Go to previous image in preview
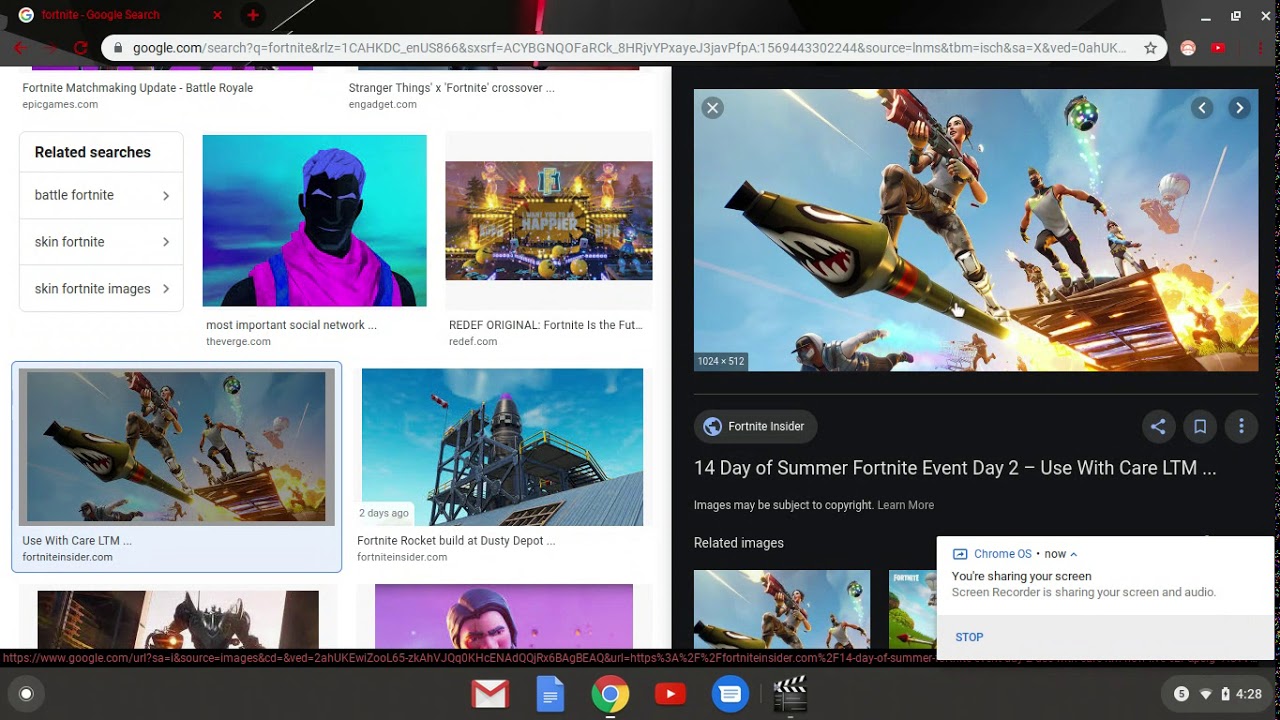Screen dimensions: 1280x720 tap(1202, 108)
